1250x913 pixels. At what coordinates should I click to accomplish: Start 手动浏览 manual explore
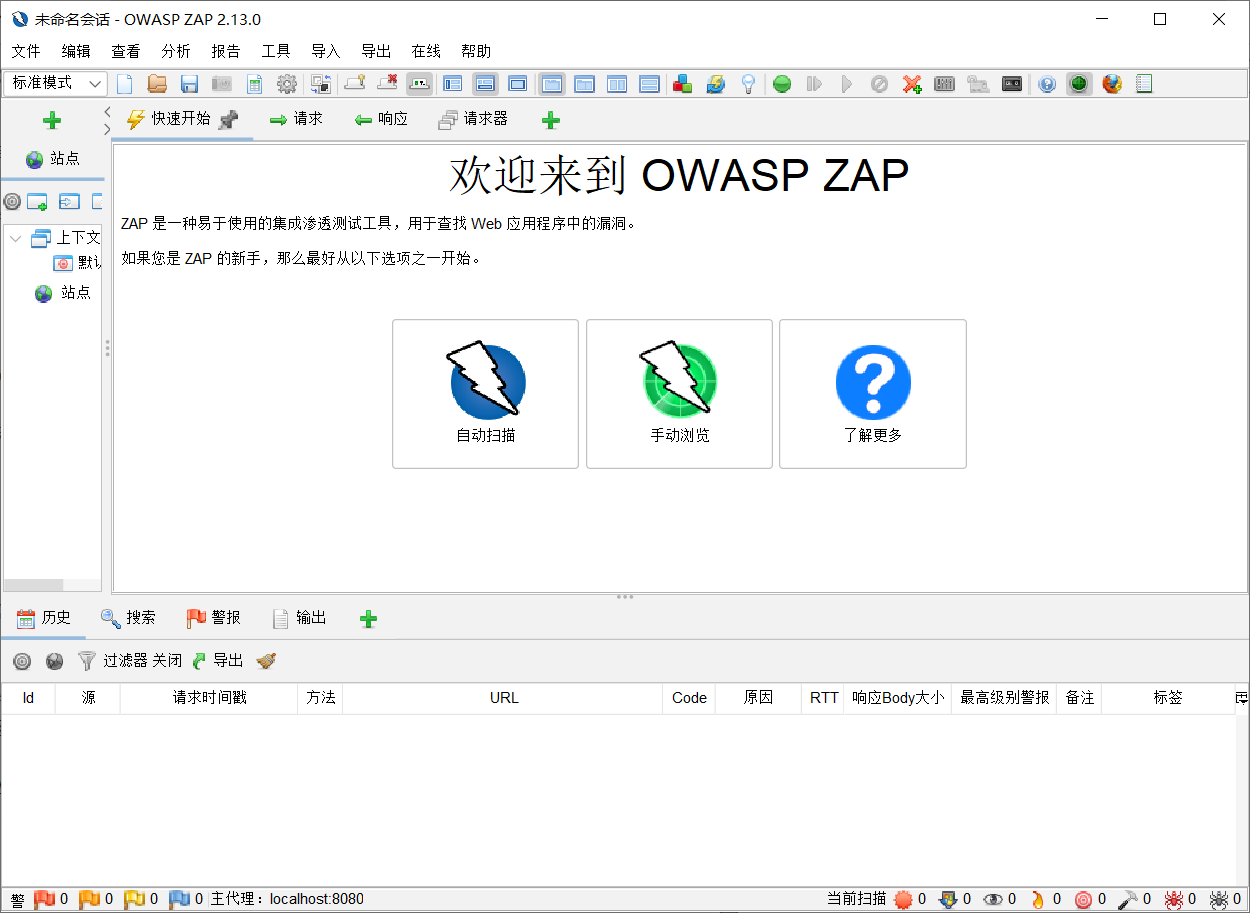click(680, 394)
